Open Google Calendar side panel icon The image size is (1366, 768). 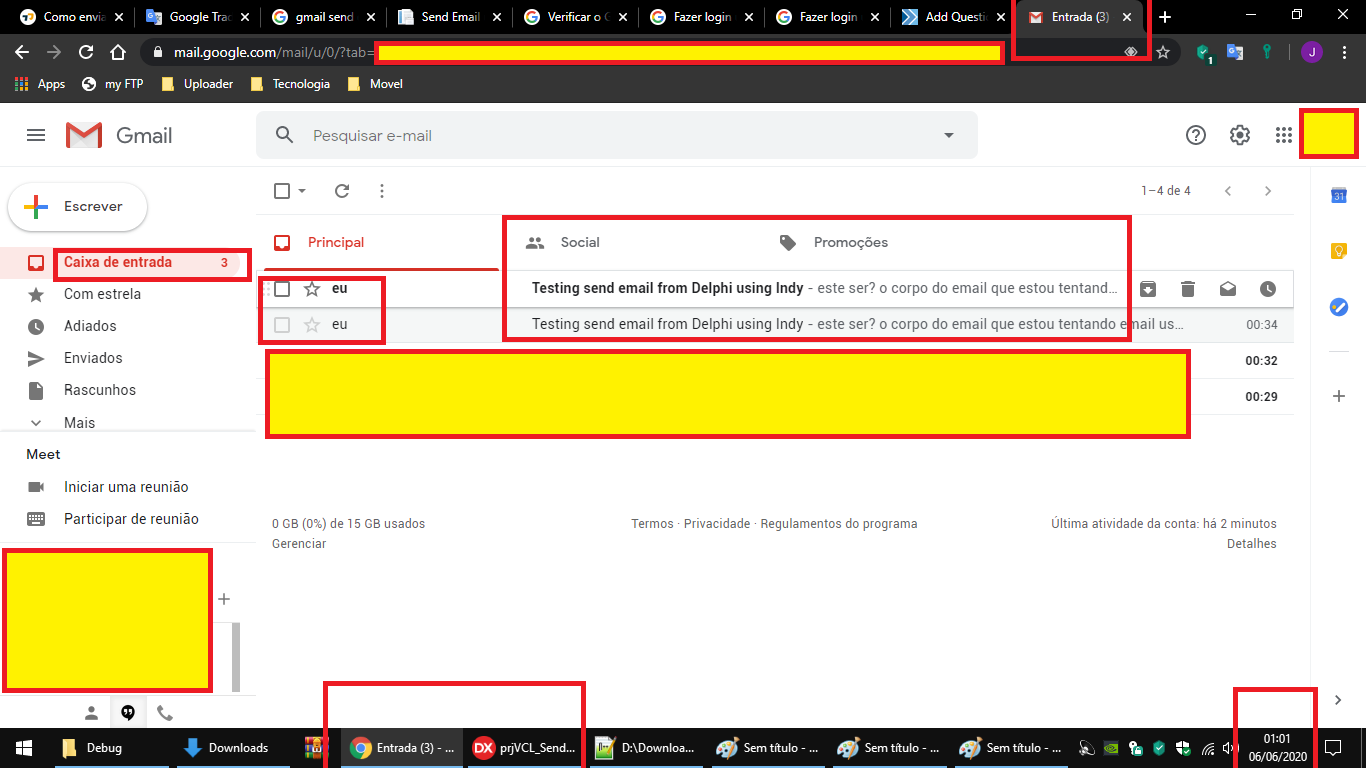pyautogui.click(x=1339, y=195)
